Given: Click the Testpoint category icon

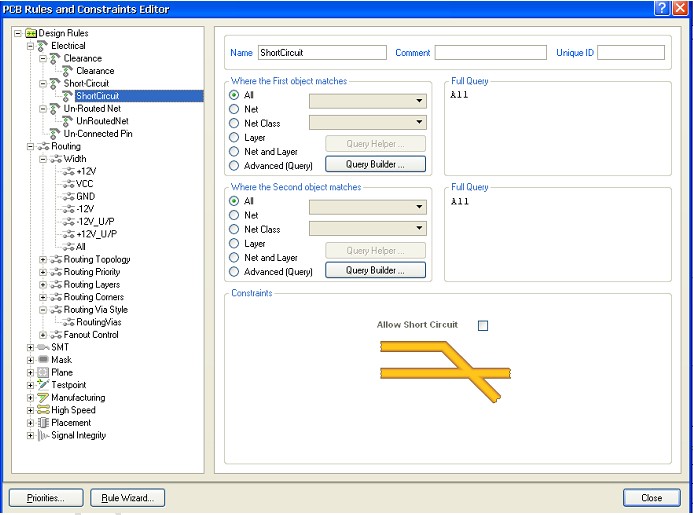Looking at the screenshot, I should pos(43,385).
